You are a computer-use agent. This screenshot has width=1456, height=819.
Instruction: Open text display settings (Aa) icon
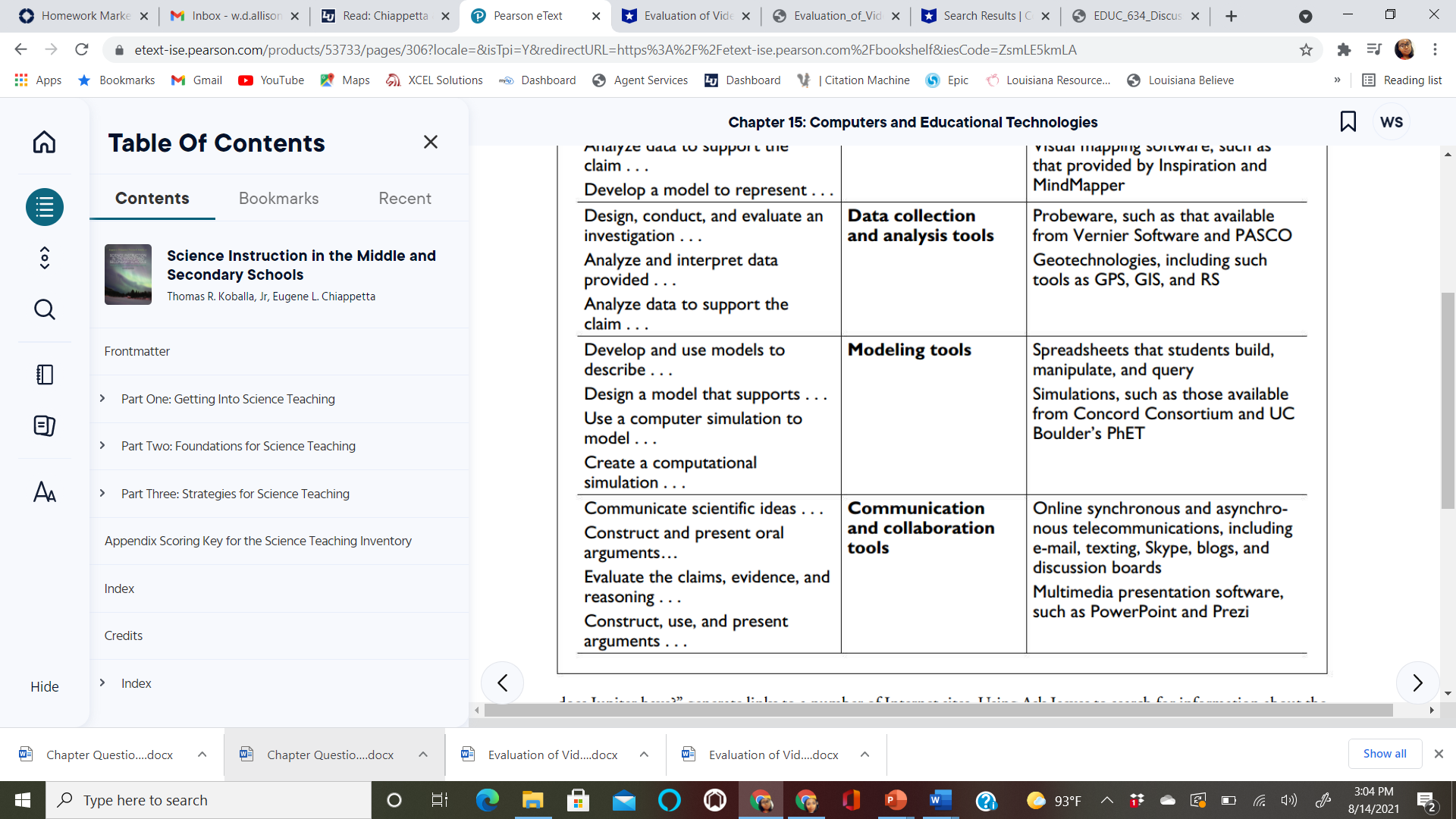click(45, 492)
